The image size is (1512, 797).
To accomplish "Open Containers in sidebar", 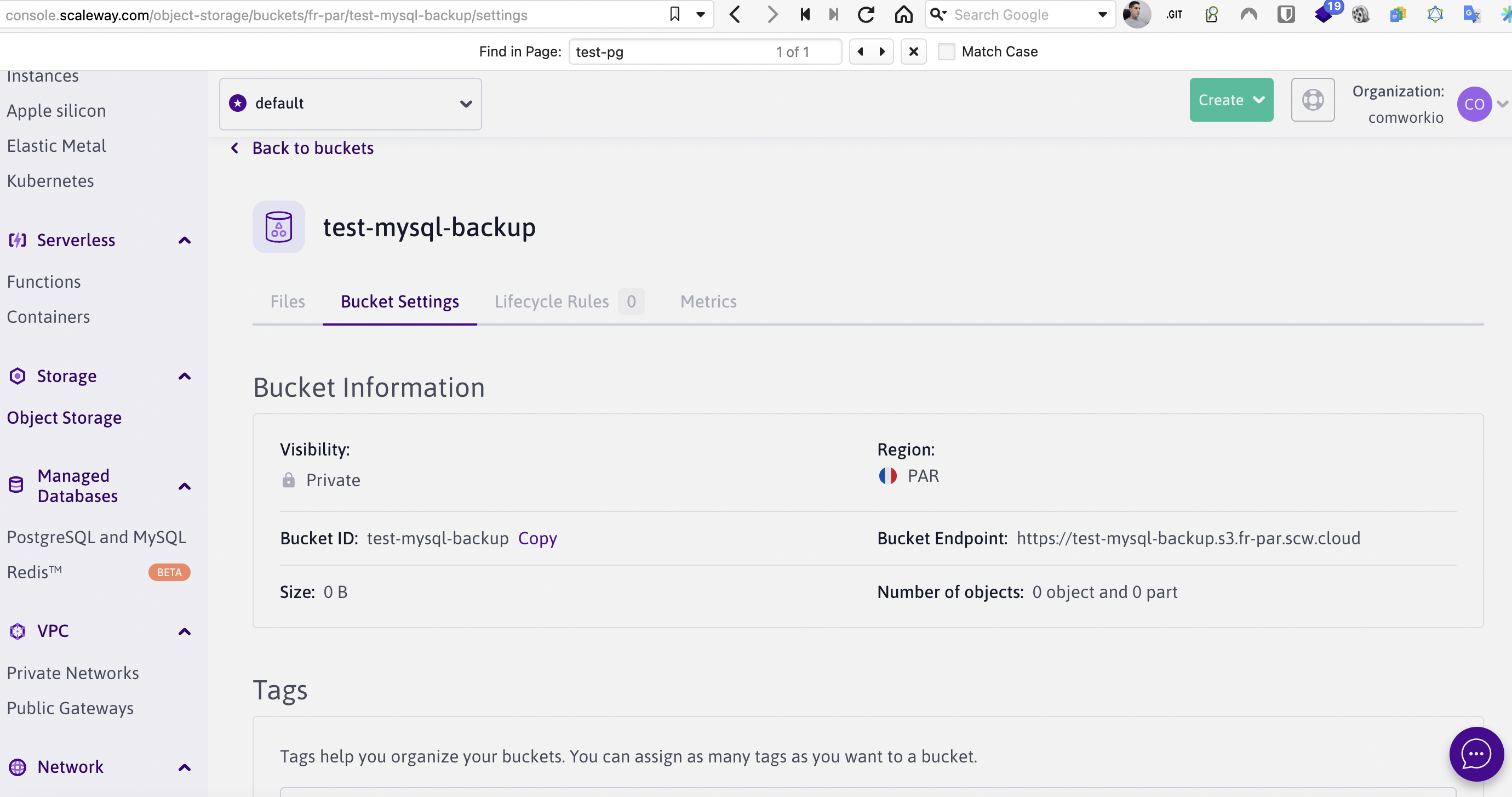I will tap(48, 317).
